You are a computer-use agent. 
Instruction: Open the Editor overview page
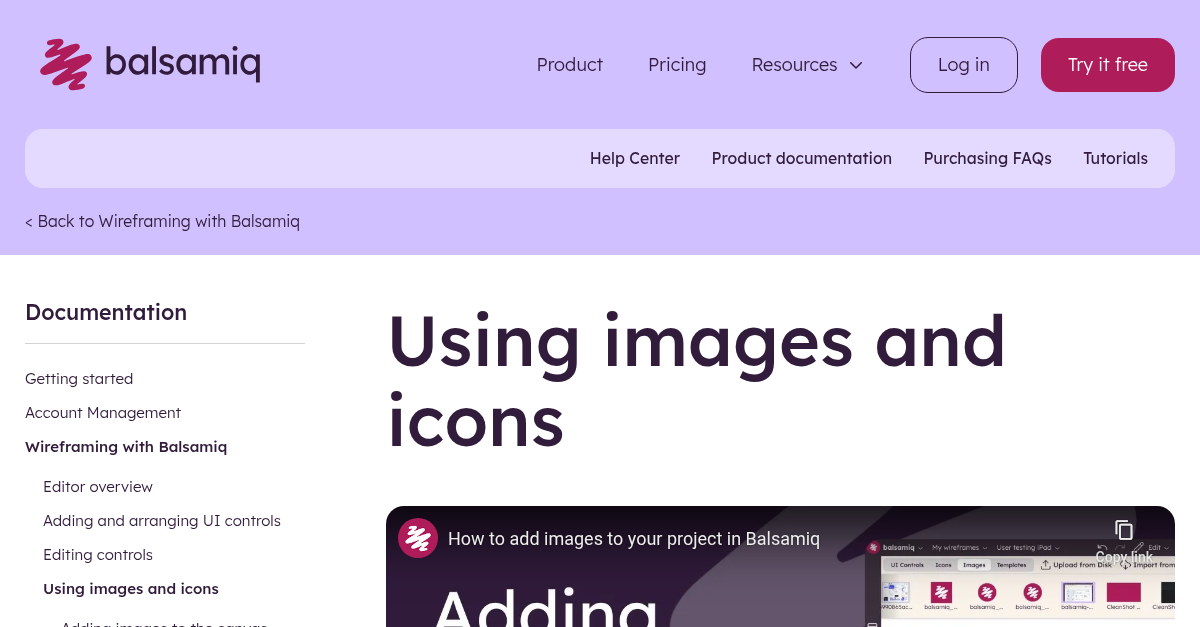coord(98,487)
